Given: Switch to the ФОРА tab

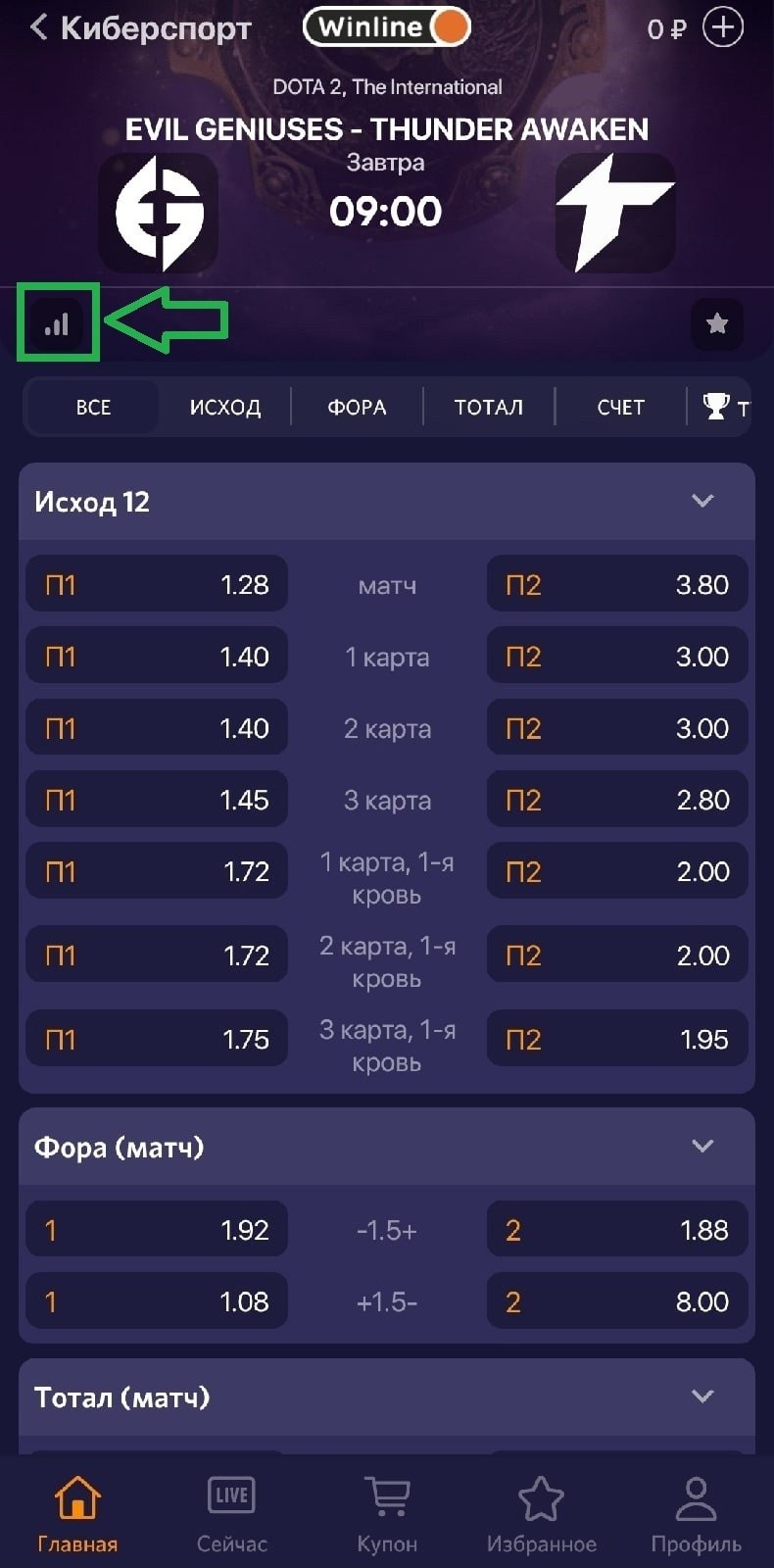Looking at the screenshot, I should tap(357, 407).
